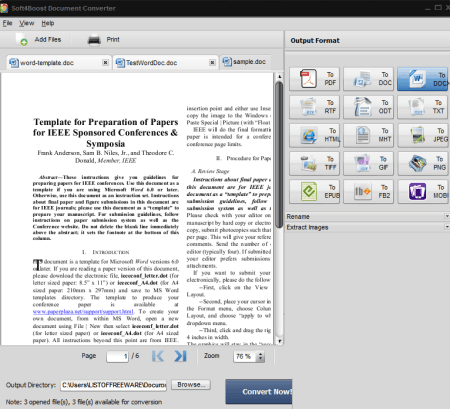Select To HTML output format
The height and width of the screenshot is (409, 450).
coord(314,135)
